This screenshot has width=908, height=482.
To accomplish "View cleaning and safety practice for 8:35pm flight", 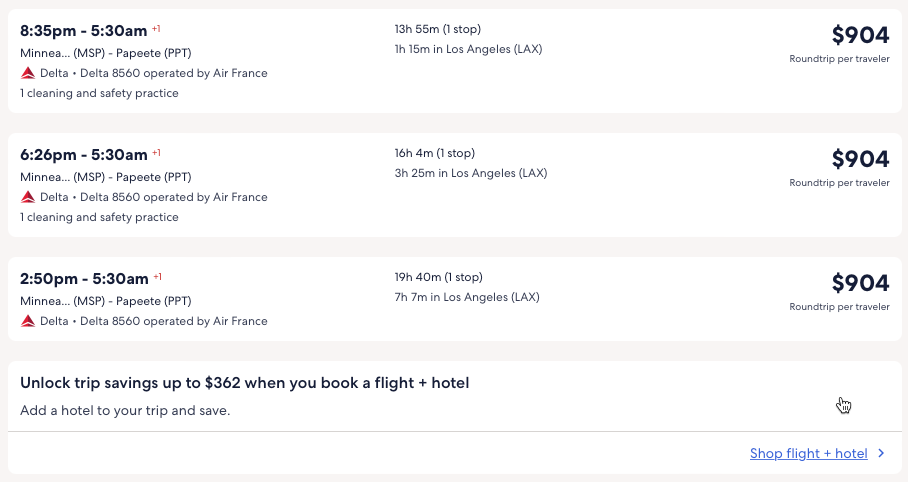I will click(x=99, y=93).
